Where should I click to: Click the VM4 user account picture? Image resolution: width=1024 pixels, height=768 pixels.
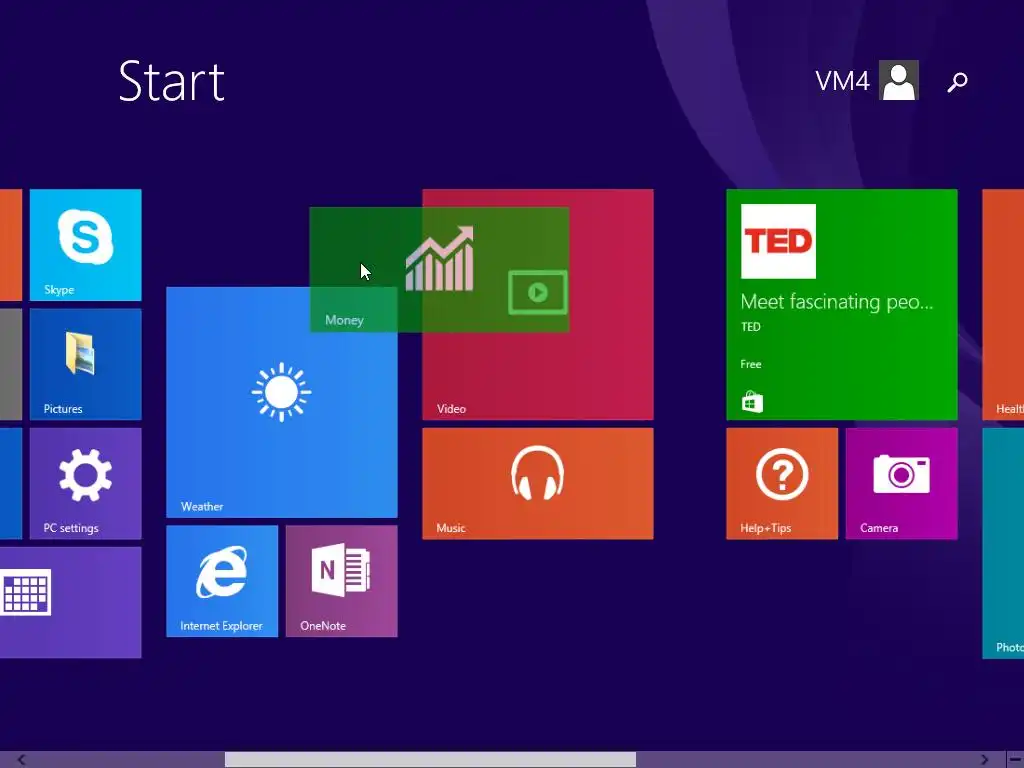(x=899, y=80)
